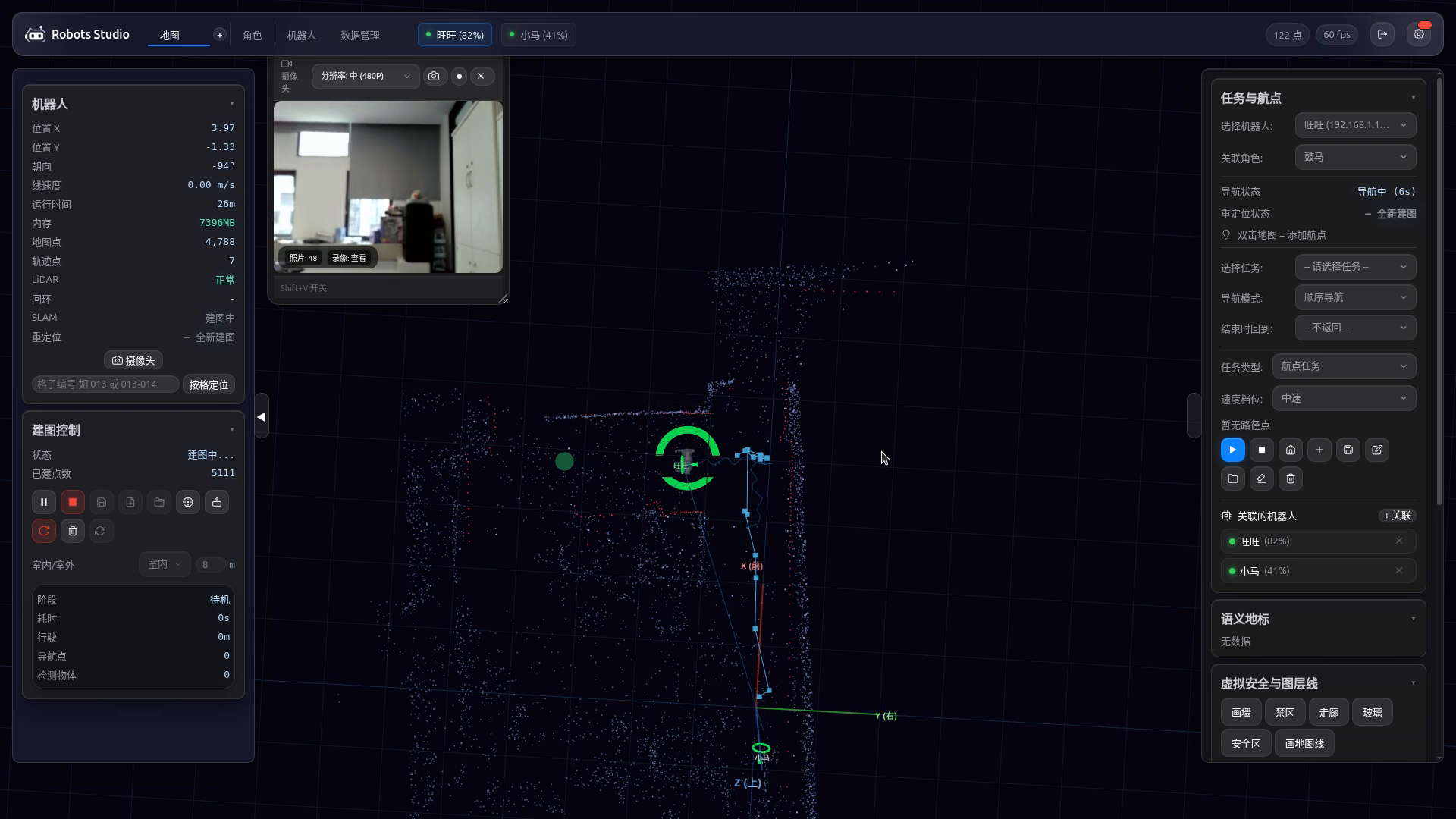Toggle camera recording dot button

click(459, 76)
